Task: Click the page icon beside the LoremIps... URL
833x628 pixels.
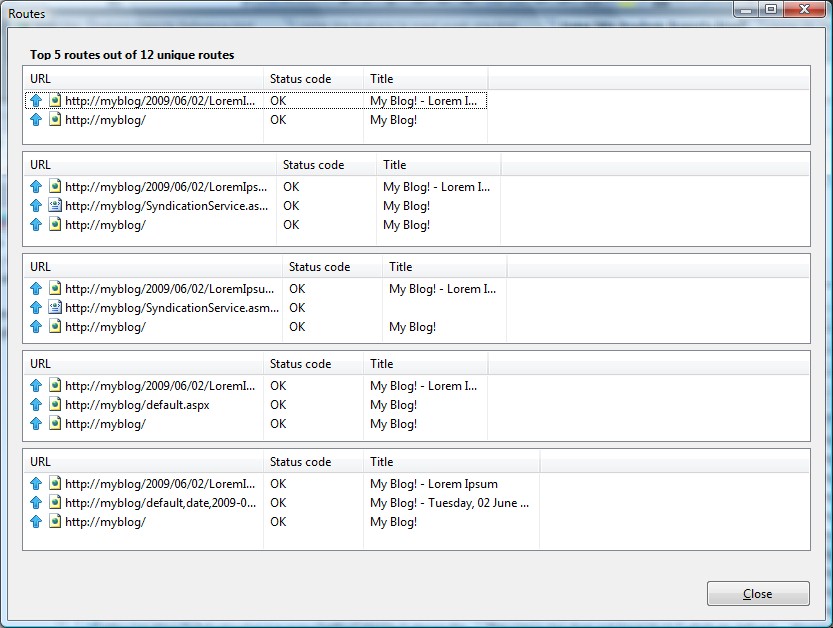Action: coord(55,186)
